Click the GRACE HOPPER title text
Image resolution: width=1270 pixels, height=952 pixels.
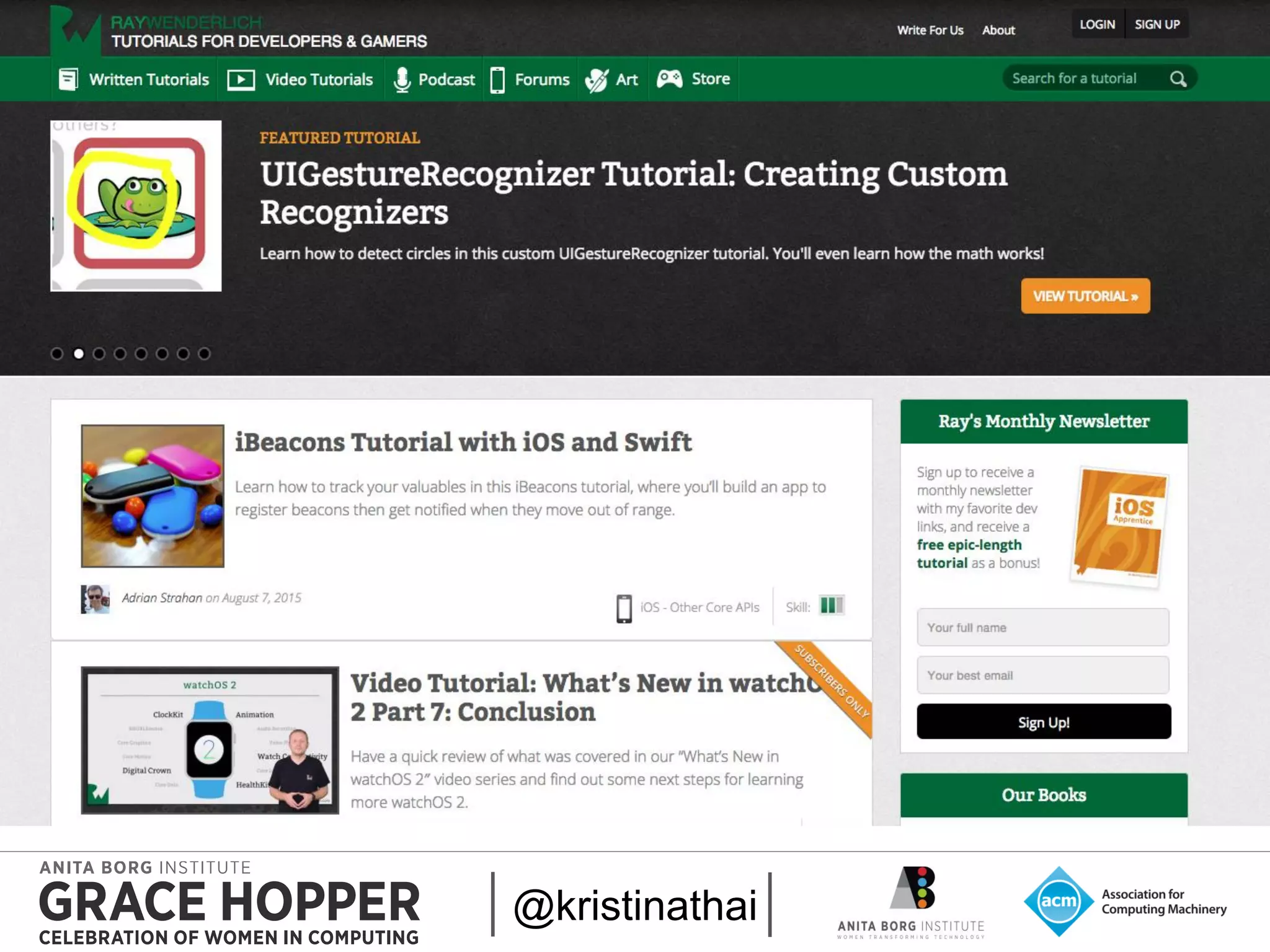tap(229, 902)
